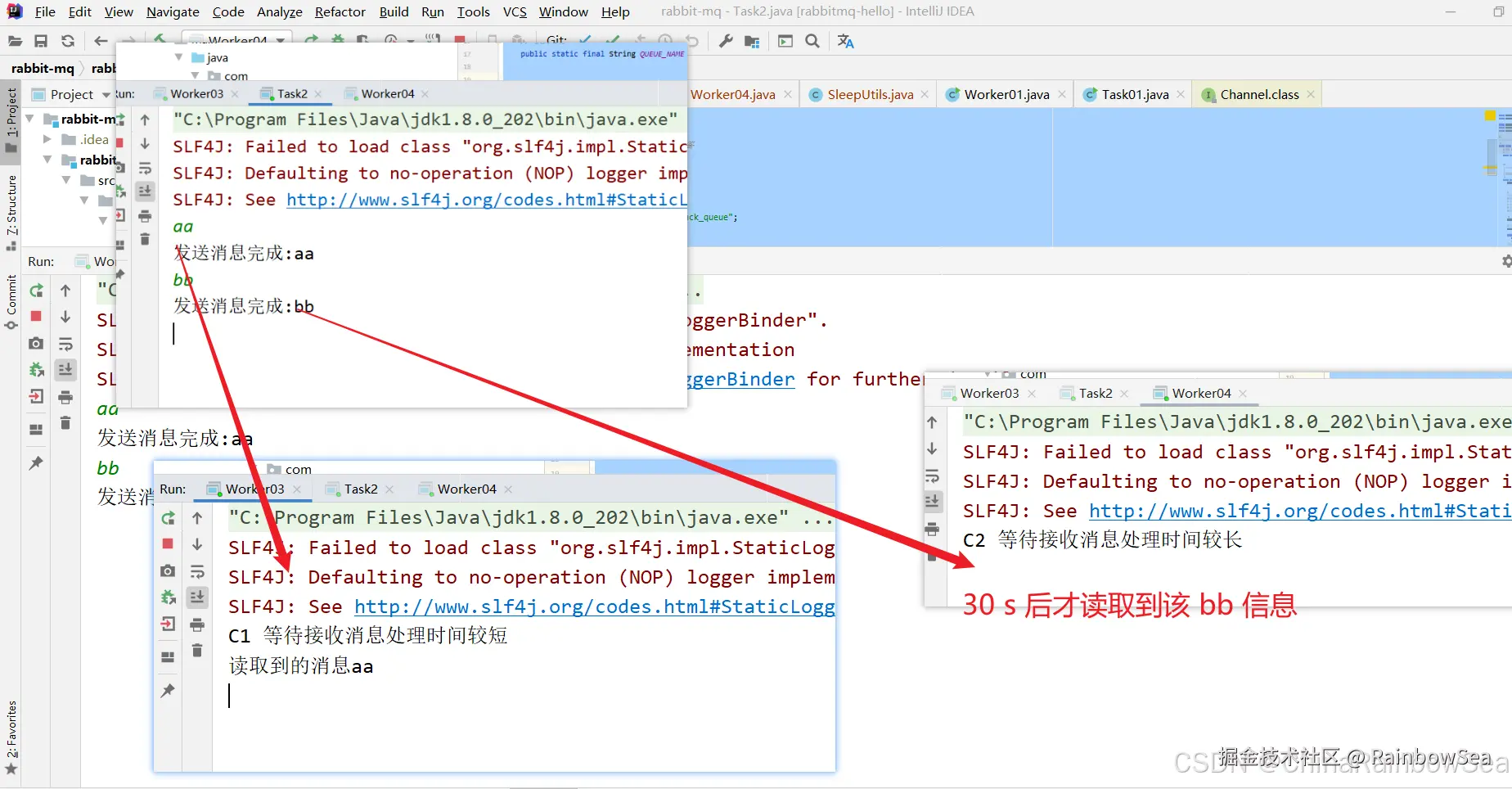
Task: Click the Restore Layout icon in main Run panel
Action: coord(36,430)
